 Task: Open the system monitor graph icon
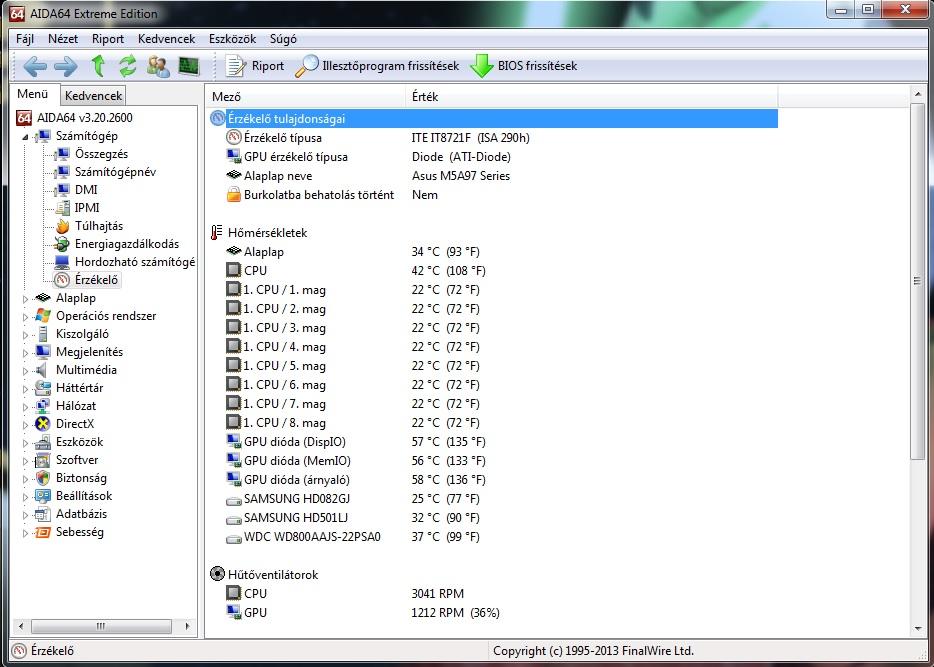(x=189, y=66)
